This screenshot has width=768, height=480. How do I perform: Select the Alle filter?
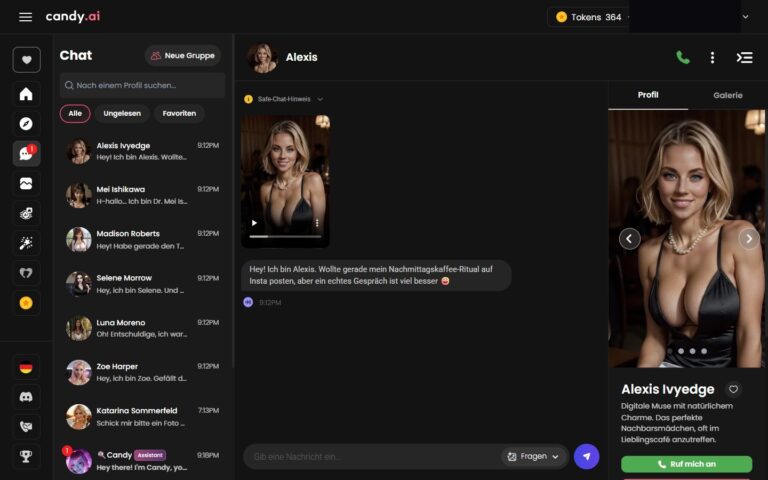75,113
